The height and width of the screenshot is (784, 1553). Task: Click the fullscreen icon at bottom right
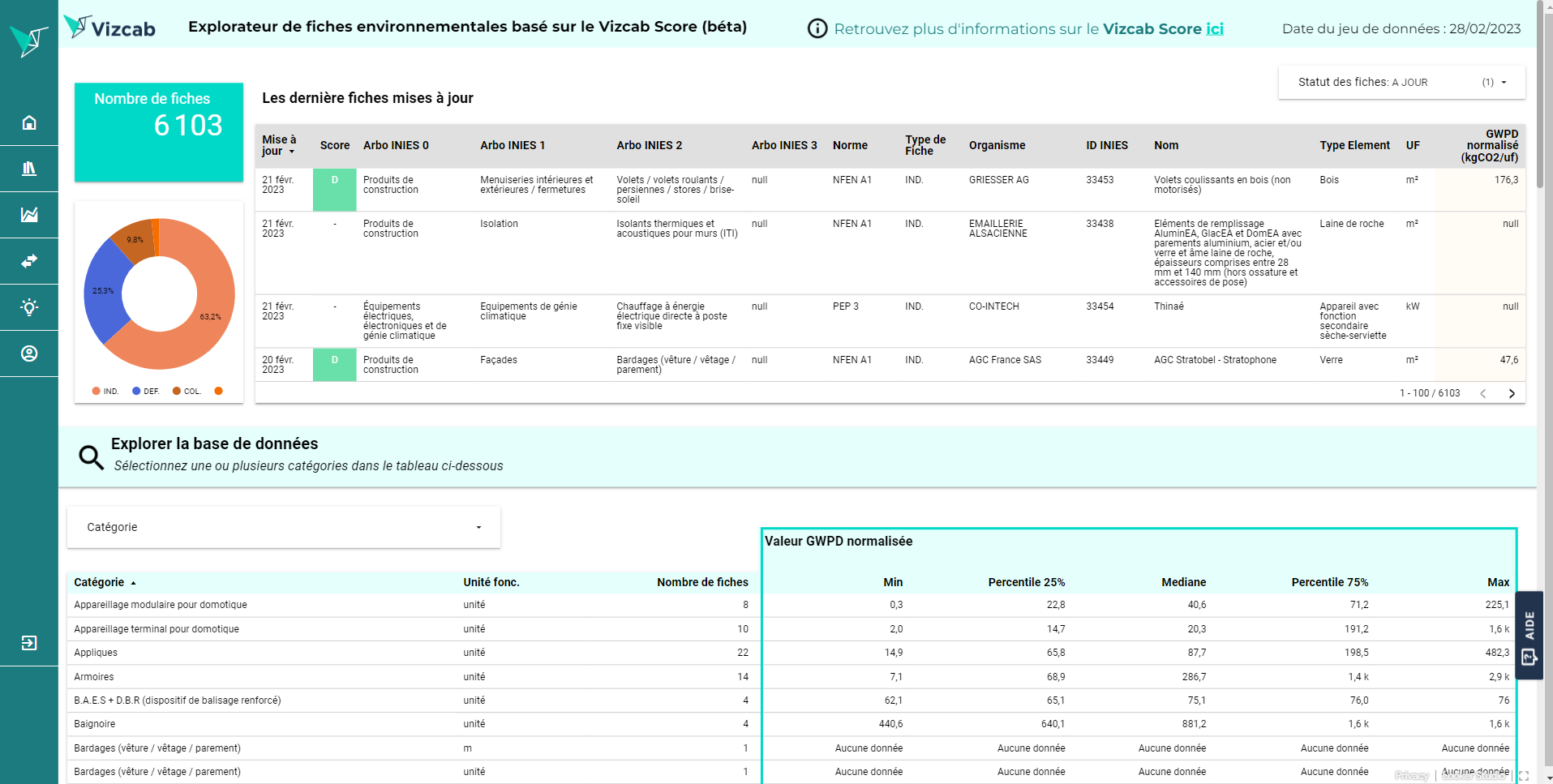tap(1524, 776)
